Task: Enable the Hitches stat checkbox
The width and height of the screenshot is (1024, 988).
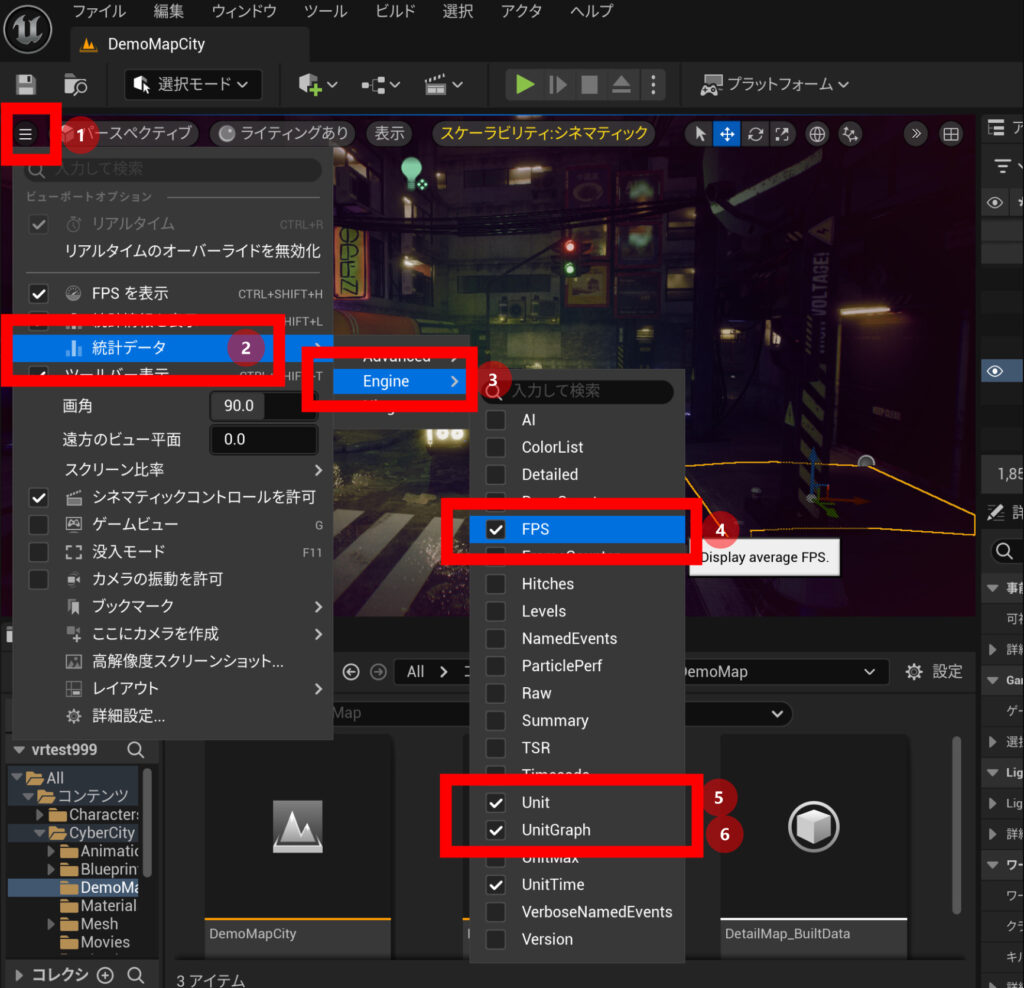Action: [494, 583]
